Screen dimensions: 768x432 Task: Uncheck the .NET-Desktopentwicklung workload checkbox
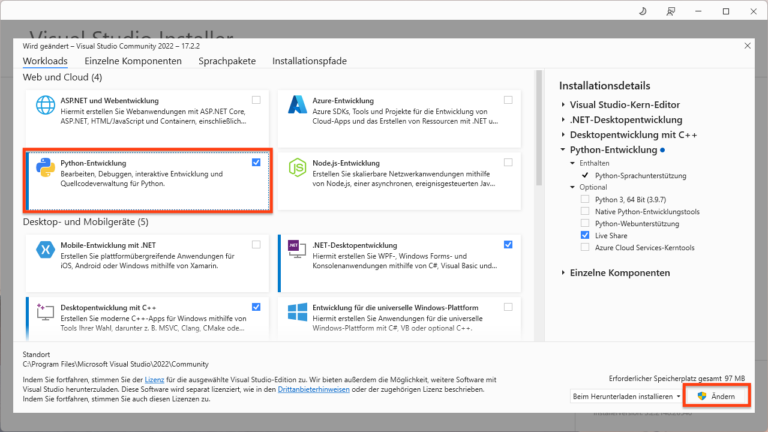tap(508, 244)
